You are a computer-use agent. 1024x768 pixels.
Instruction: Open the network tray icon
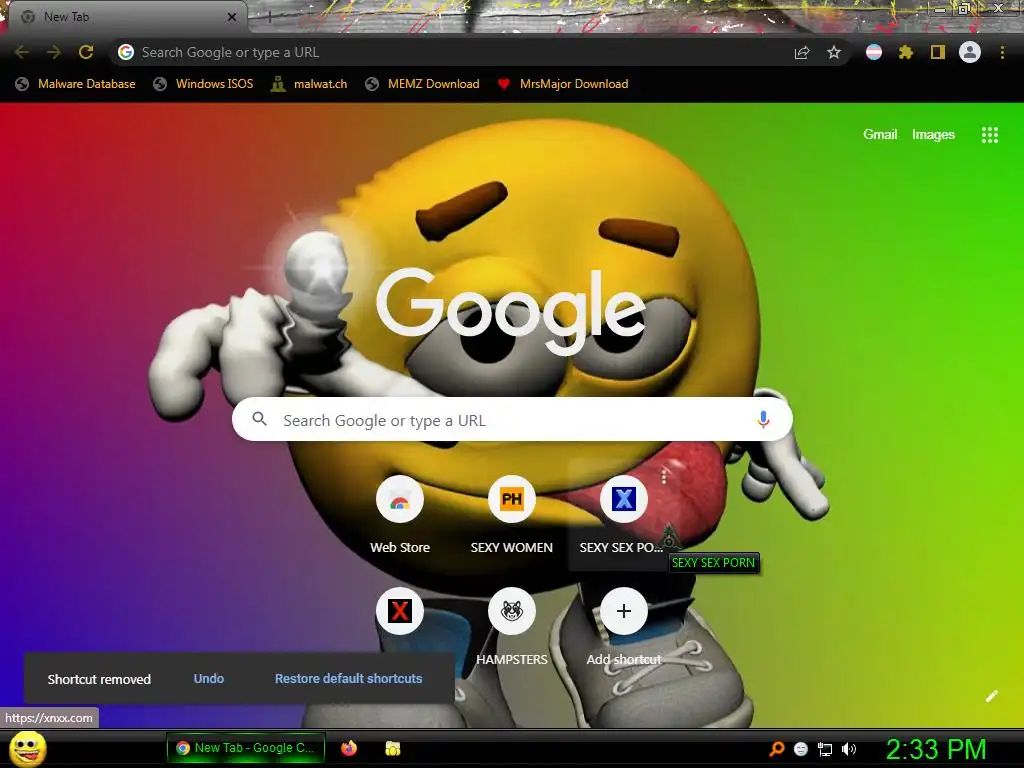click(x=825, y=749)
